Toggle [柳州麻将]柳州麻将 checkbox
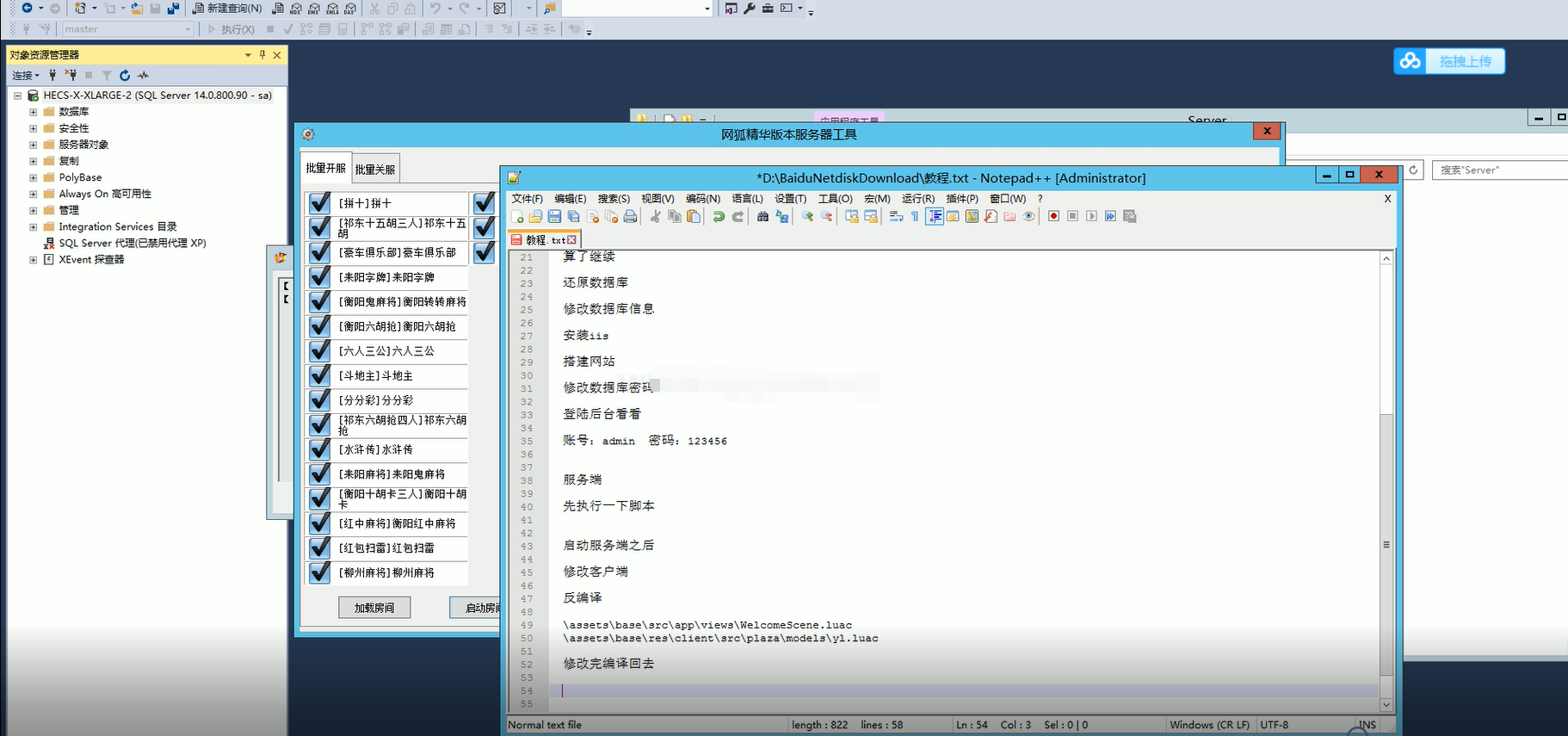1568x736 pixels. 319,572
